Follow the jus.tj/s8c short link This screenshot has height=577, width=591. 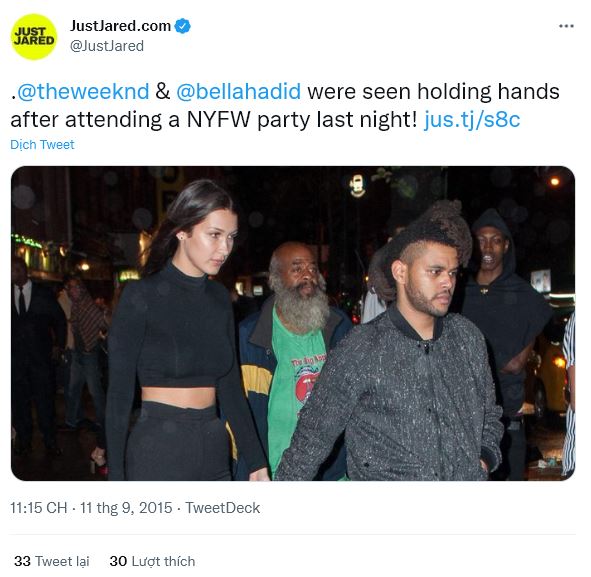click(472, 120)
